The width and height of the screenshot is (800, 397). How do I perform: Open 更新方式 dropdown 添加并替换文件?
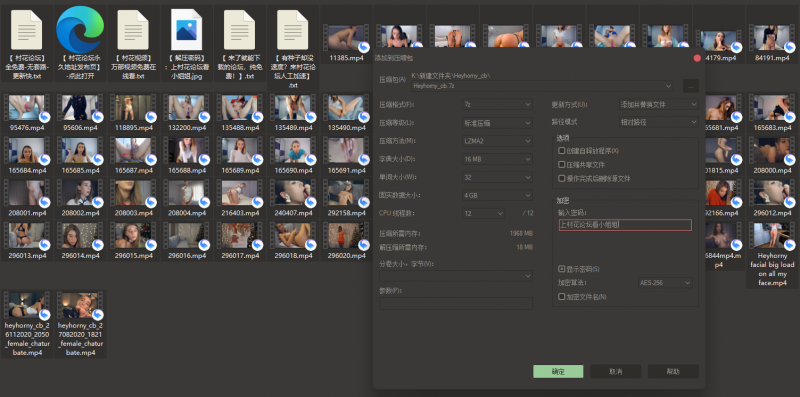pos(658,104)
